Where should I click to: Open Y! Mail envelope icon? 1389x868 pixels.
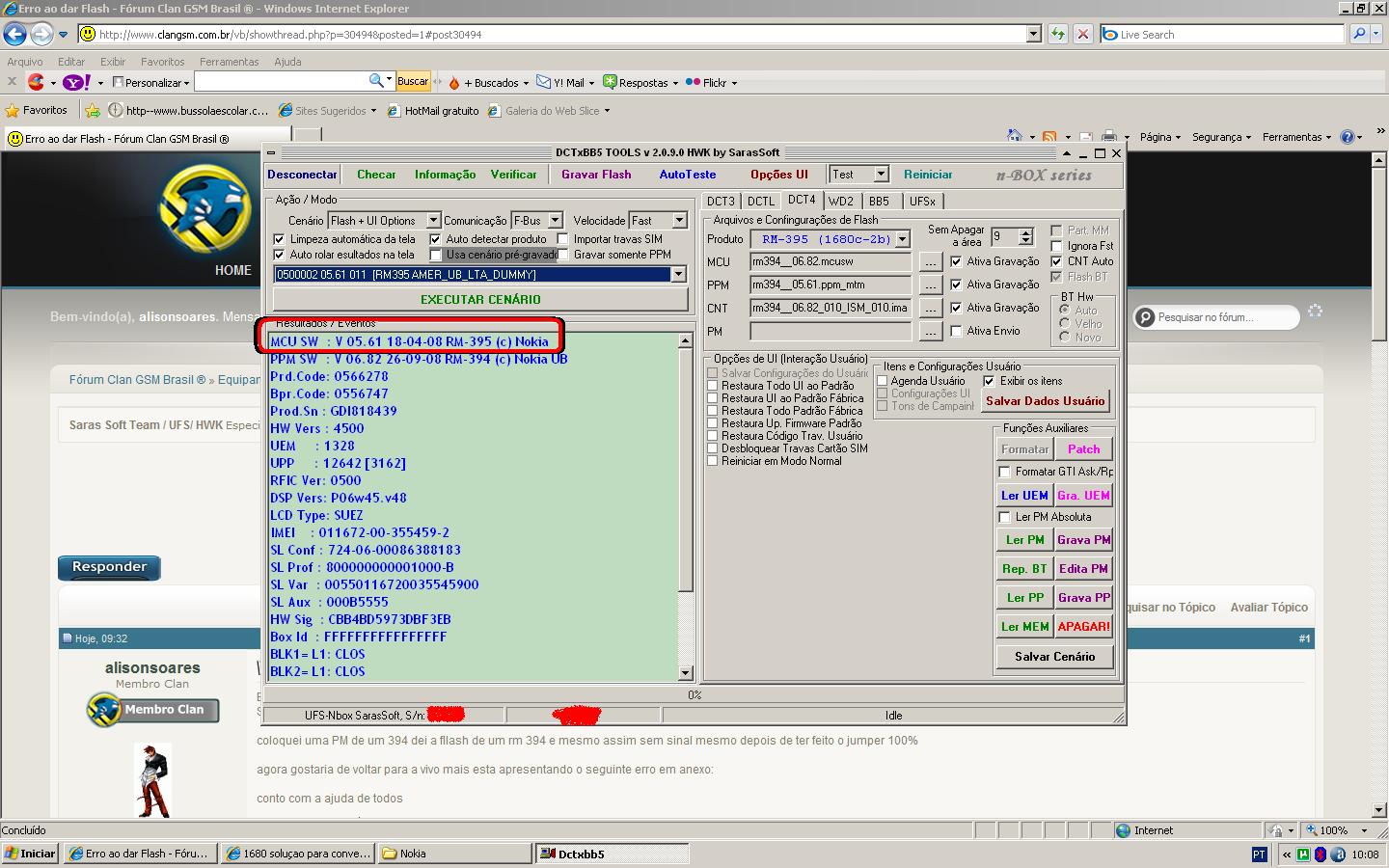(544, 82)
